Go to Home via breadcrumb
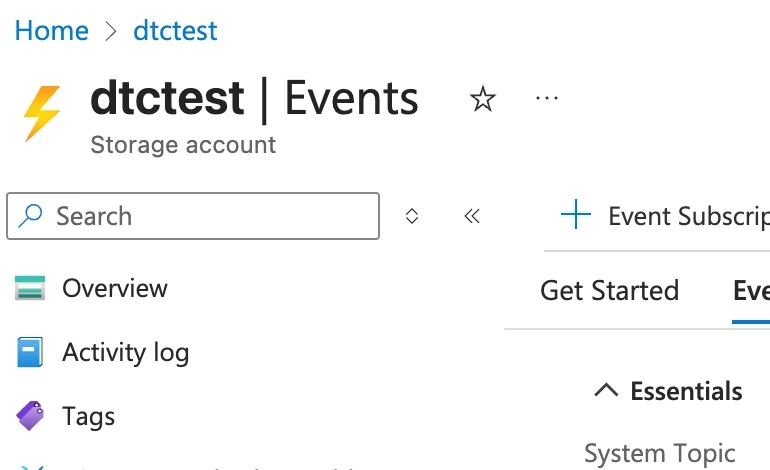770x470 pixels. pyautogui.click(x=51, y=31)
